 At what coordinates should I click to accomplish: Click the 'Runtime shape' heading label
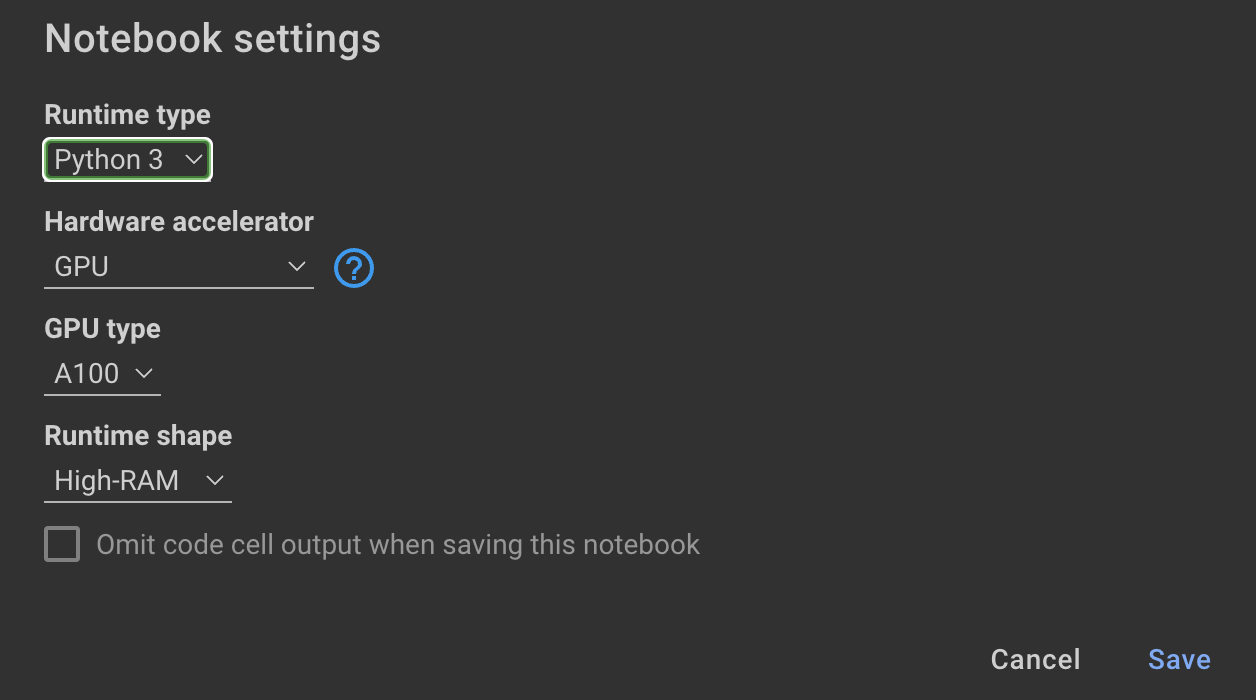[138, 435]
